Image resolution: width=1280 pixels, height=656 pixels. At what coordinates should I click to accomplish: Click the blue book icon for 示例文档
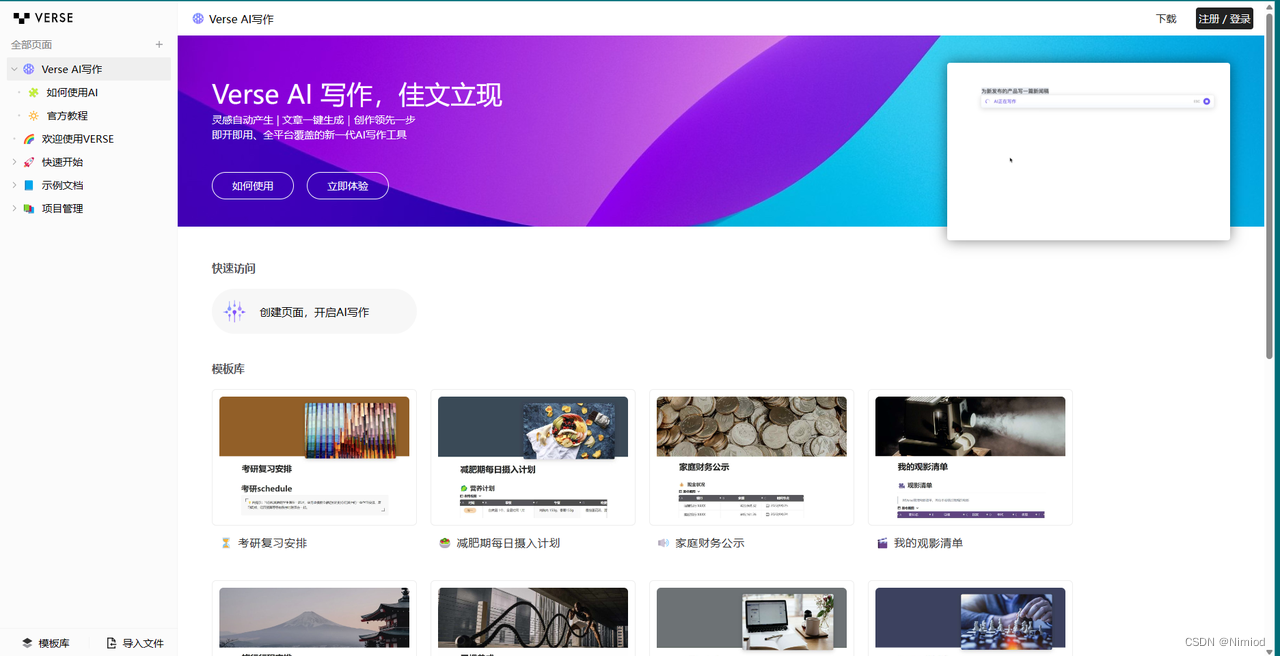click(x=29, y=186)
